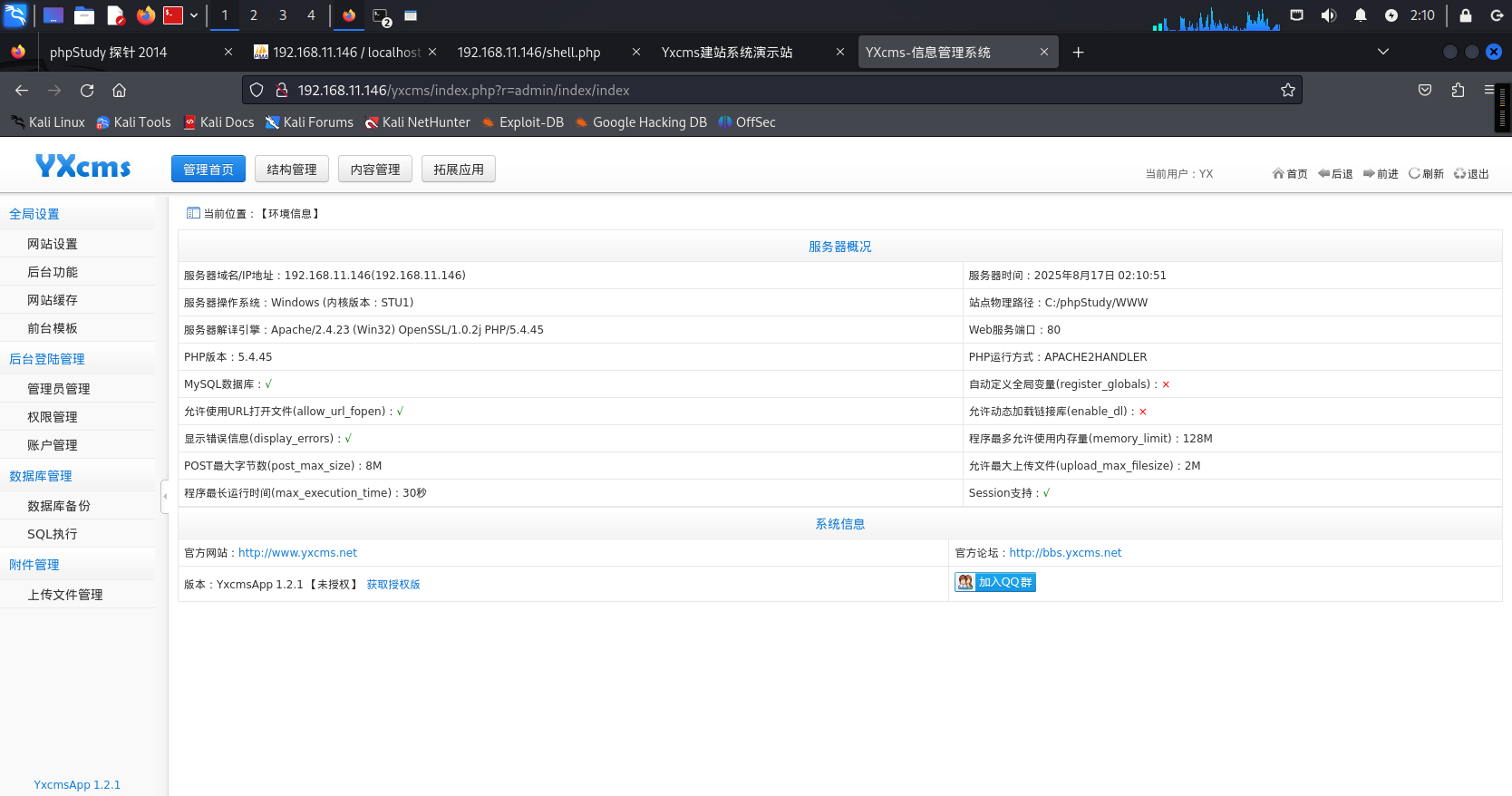Screen dimensions: 1512x796
Task: Open the Kali Docs bookmark
Action: (x=218, y=122)
